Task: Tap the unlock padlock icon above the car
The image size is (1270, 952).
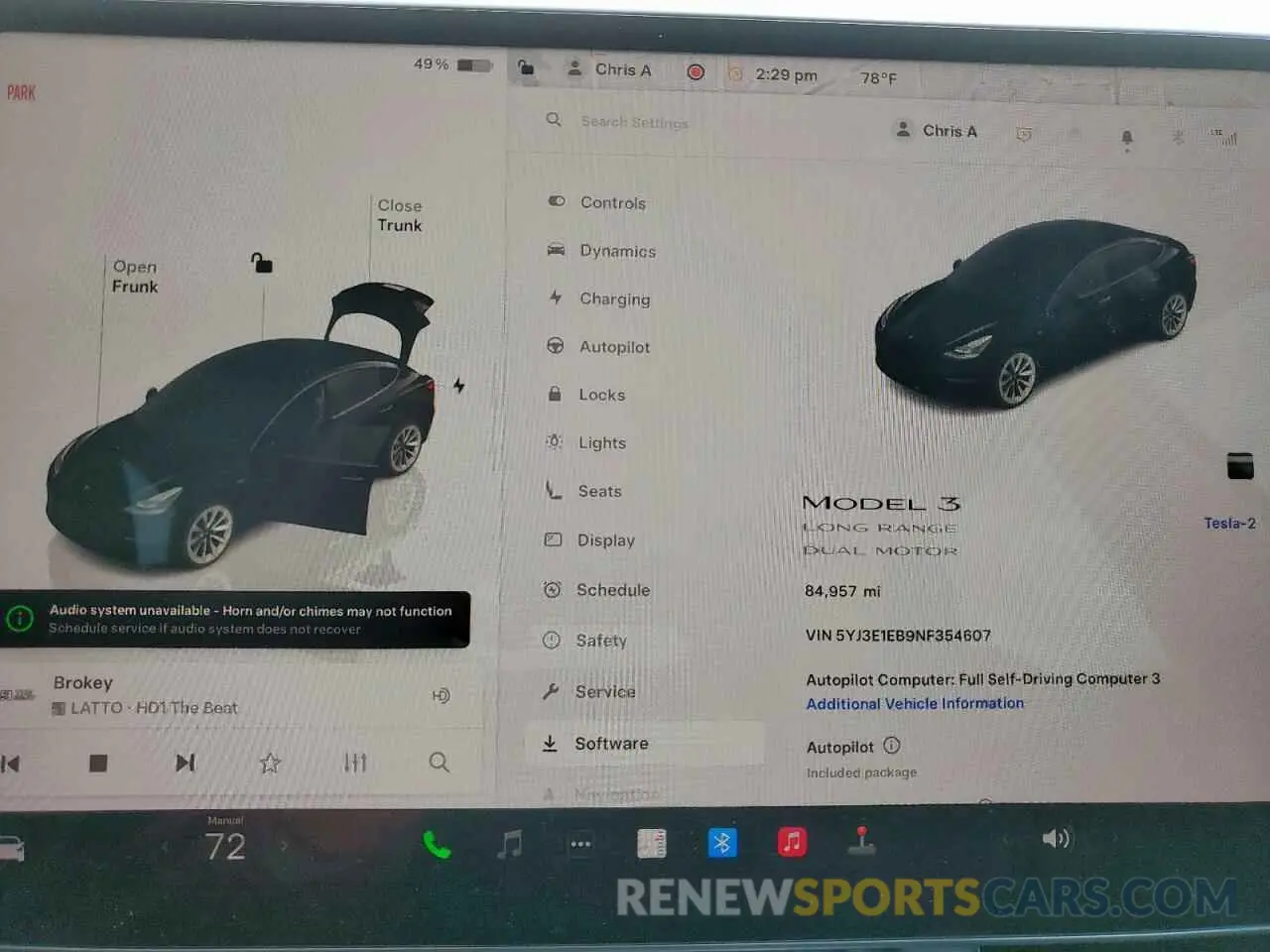Action: 261,263
